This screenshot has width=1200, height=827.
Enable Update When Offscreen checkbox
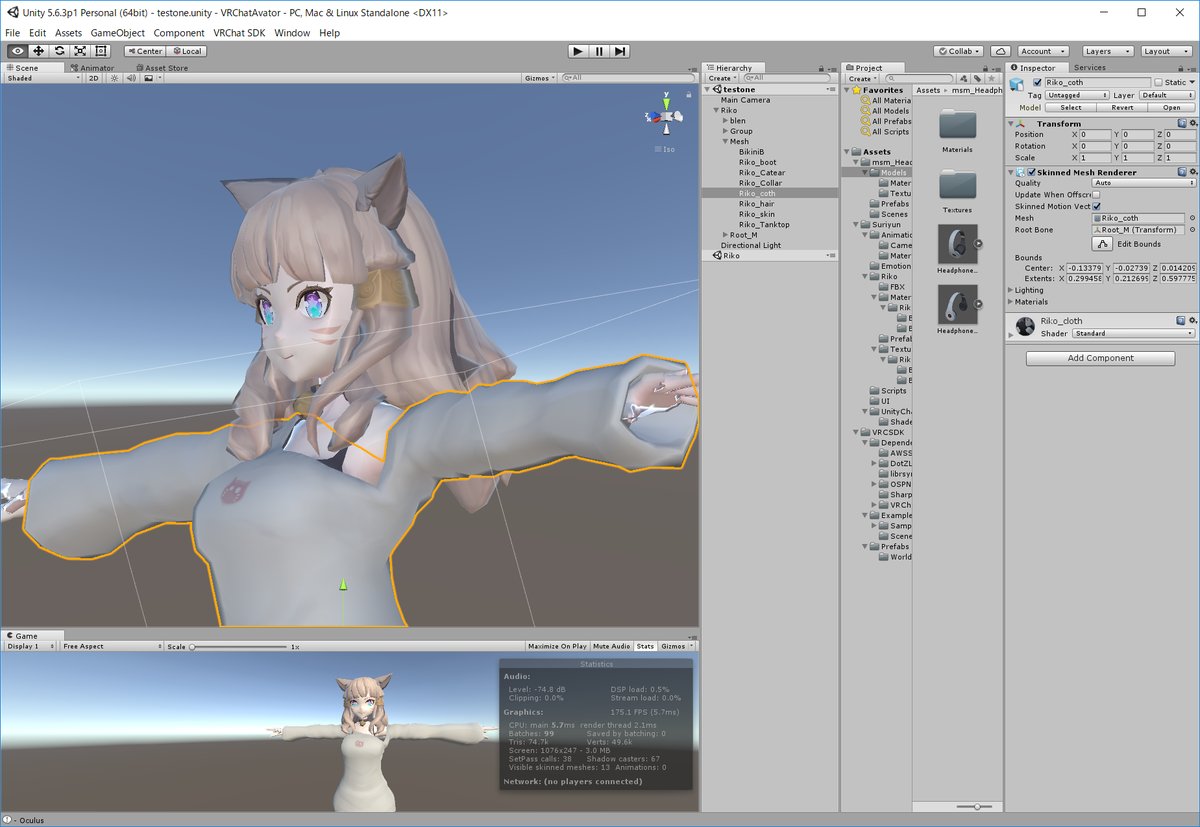point(1097,194)
